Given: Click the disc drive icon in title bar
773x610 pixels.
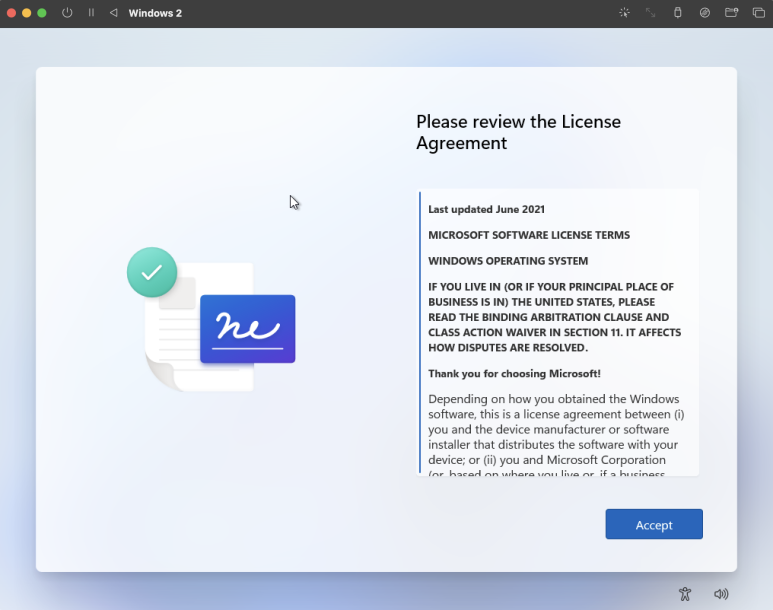Looking at the screenshot, I should tap(704, 13).
